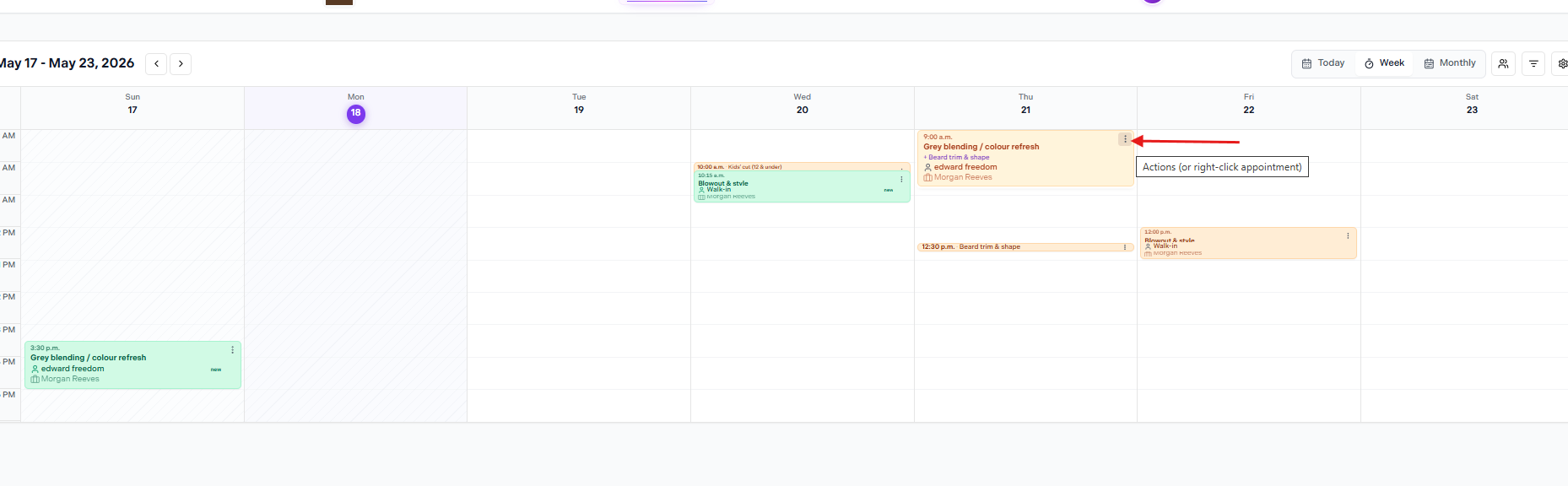Screen dimensions: 1568x486
Task: Open actions menu on Friday 12:00 p.m. appointment
Action: 1348,235
